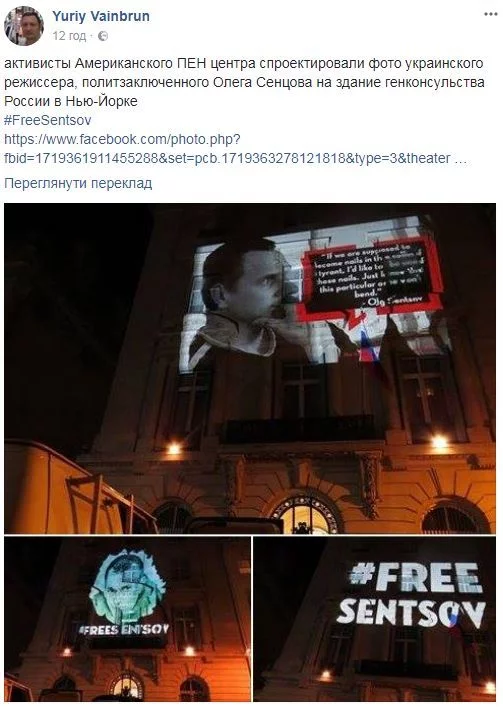Click the Russian flag in main photo
503x707 pixels.
click(x=370, y=345)
